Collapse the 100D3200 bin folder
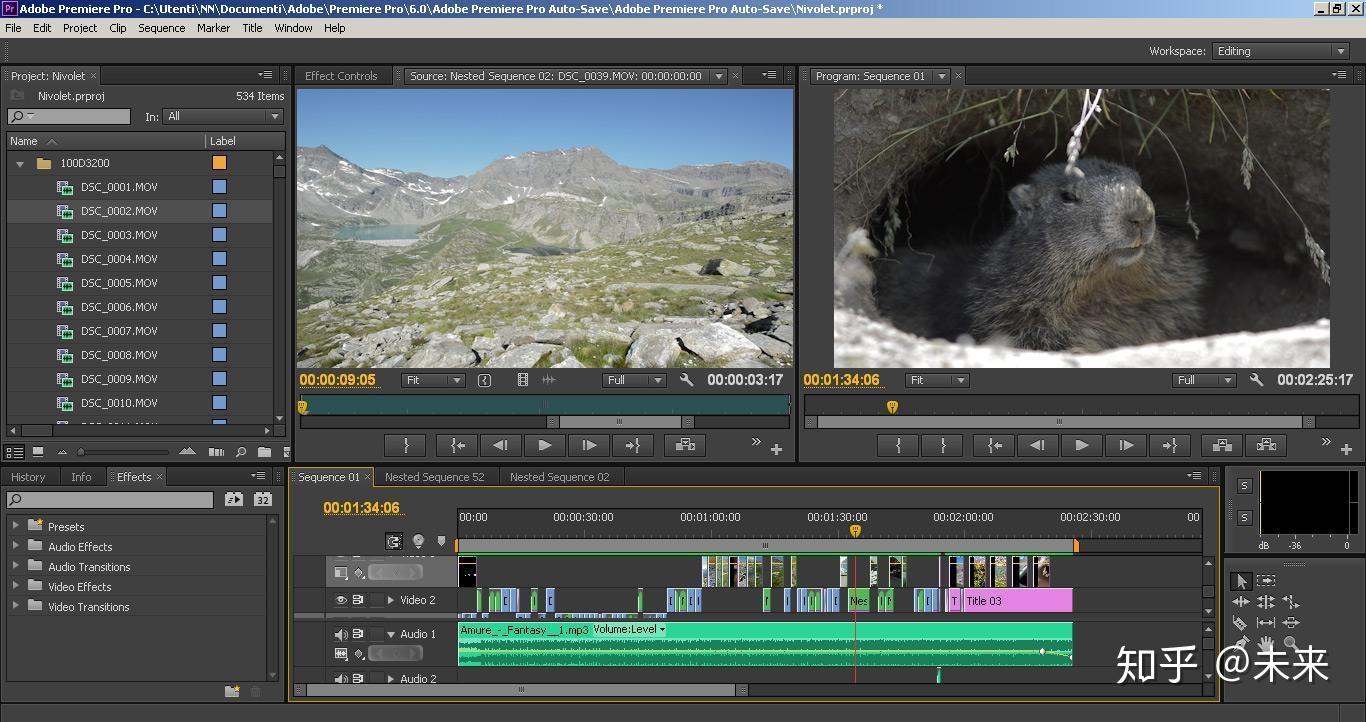Image resolution: width=1366 pixels, height=722 pixels. [x=20, y=163]
